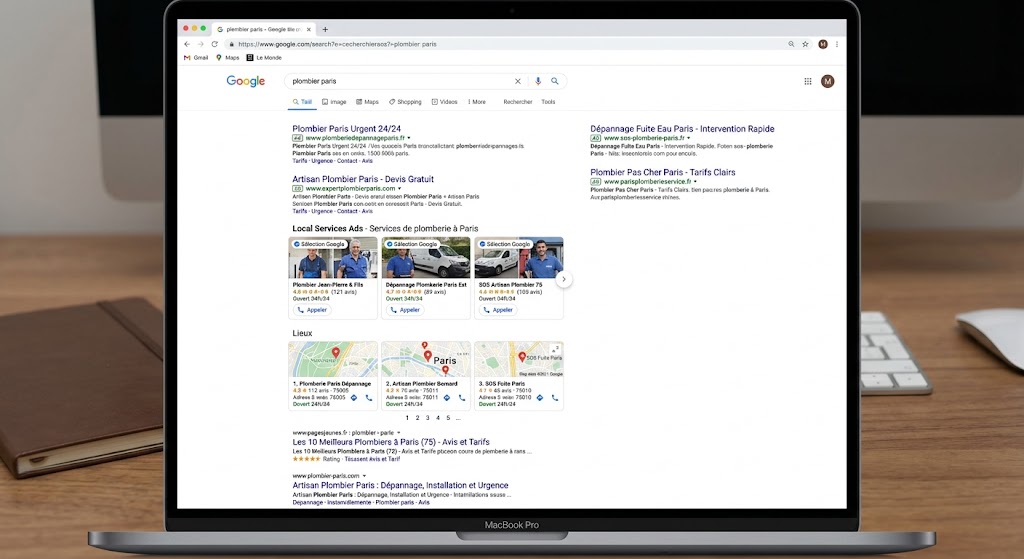Open the More search options menu
The image size is (1024, 559).
click(477, 102)
